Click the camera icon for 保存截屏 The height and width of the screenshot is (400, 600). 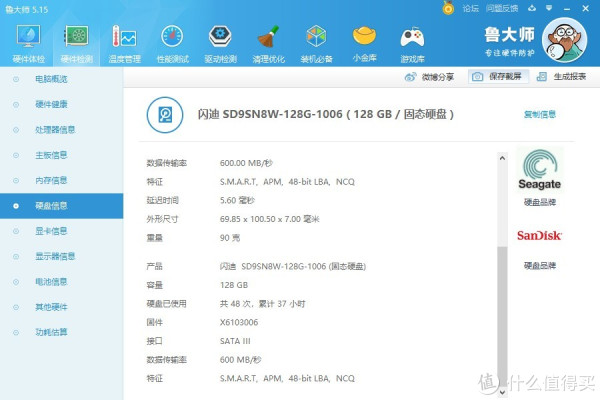pos(477,77)
